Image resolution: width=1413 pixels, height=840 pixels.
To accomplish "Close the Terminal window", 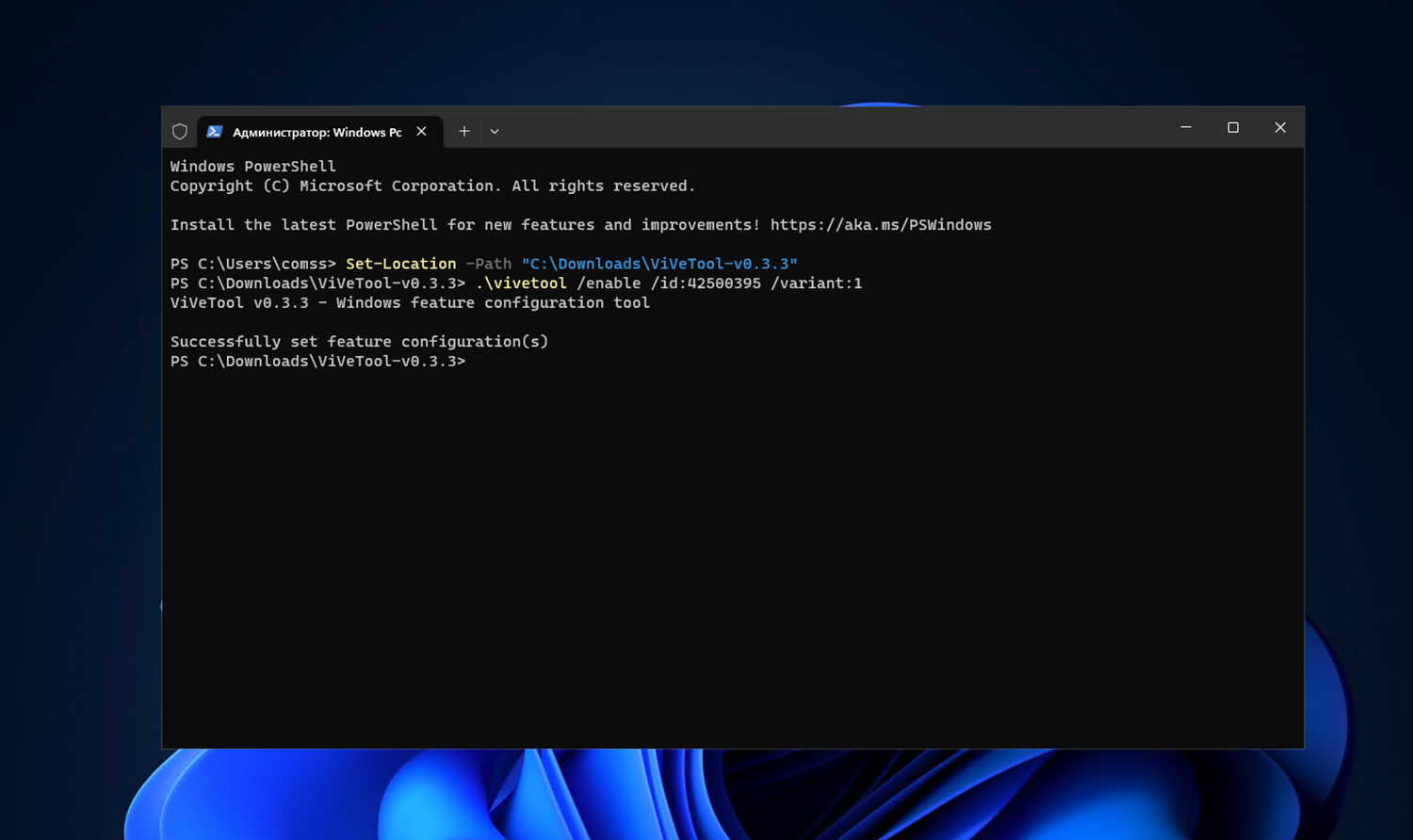I will tap(1280, 127).
